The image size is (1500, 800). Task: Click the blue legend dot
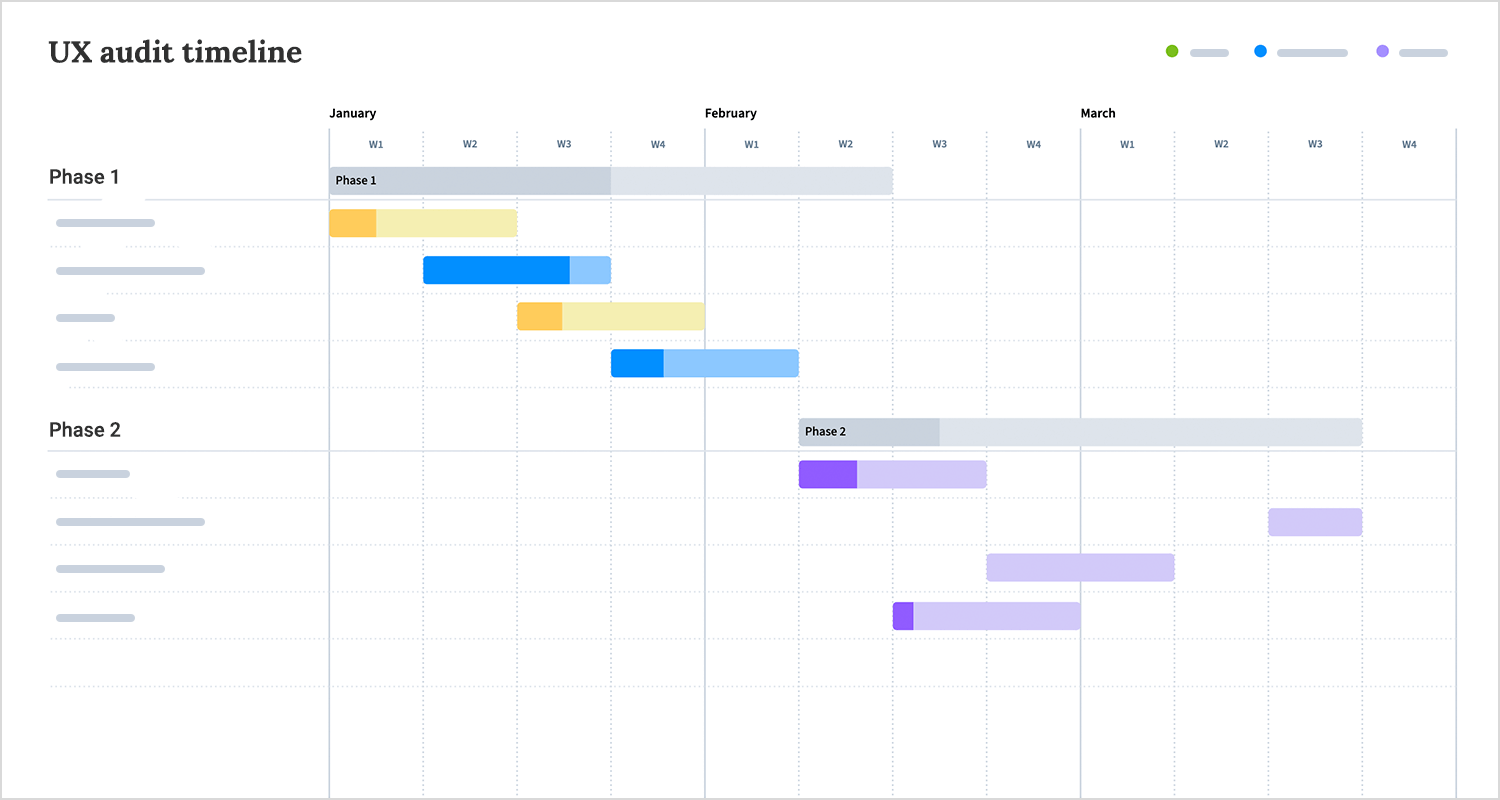tap(1260, 51)
